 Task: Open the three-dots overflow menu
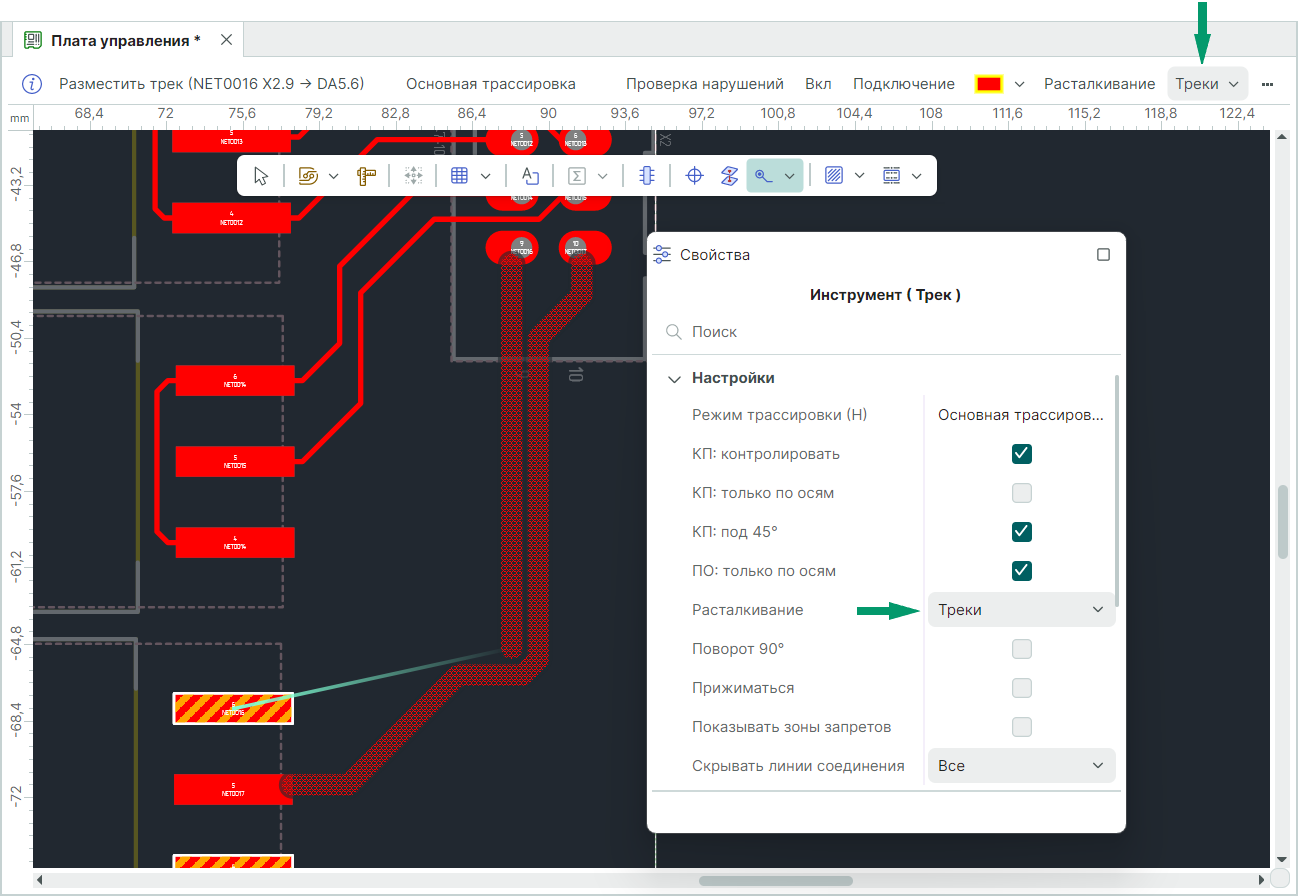[x=1268, y=84]
